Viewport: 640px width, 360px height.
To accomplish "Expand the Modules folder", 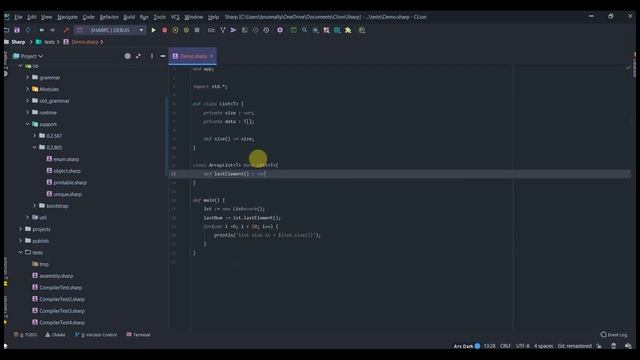I will click(x=27, y=89).
